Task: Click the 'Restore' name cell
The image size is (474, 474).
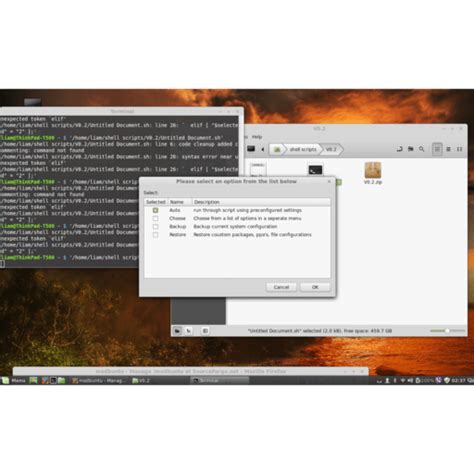Action: (x=177, y=235)
